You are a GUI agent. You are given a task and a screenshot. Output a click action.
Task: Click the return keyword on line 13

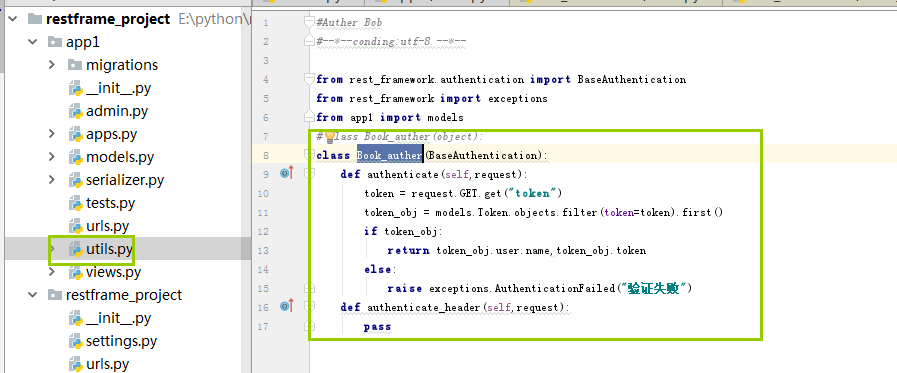(x=408, y=250)
